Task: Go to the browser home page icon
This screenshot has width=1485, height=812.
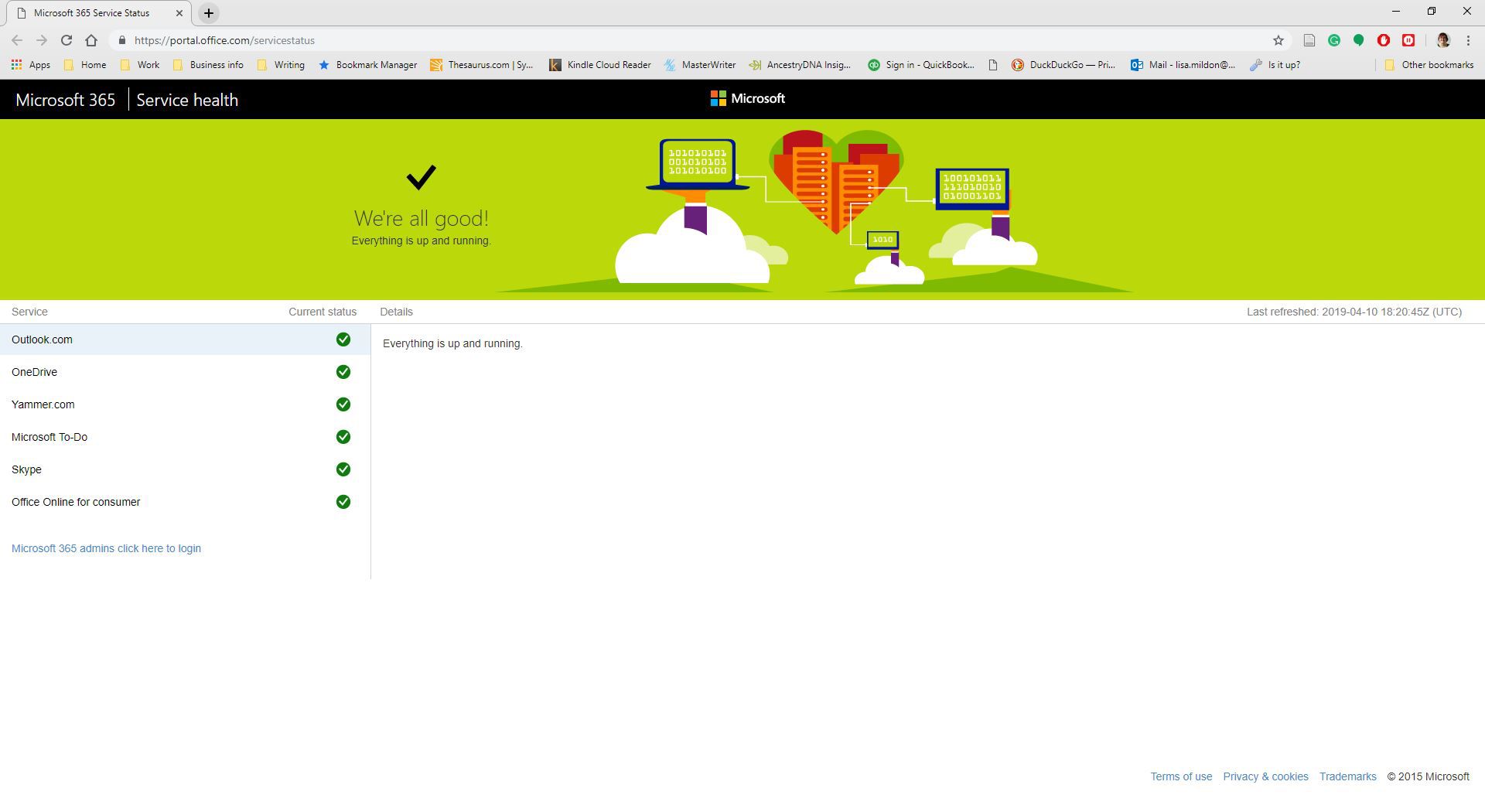Action: tap(91, 40)
